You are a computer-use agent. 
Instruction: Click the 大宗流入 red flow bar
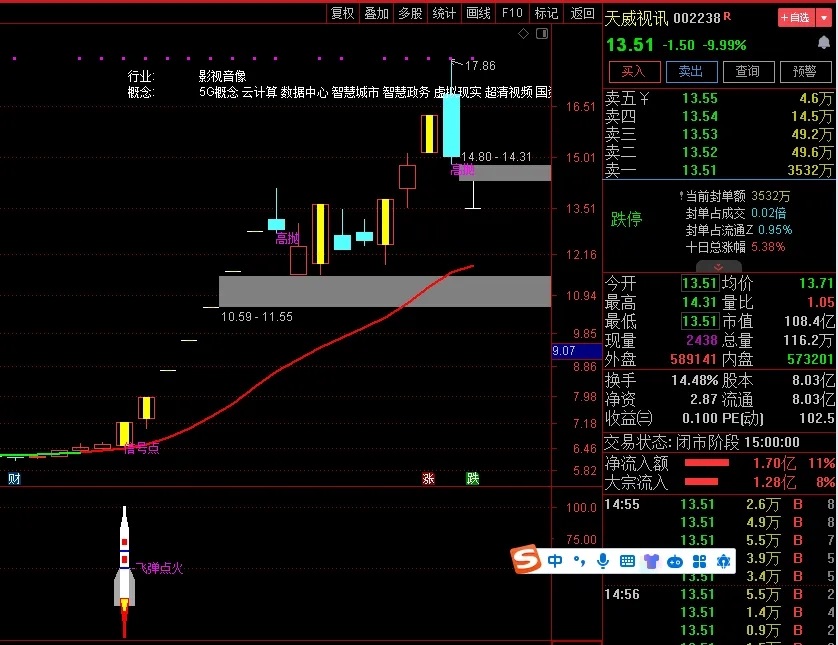point(701,481)
